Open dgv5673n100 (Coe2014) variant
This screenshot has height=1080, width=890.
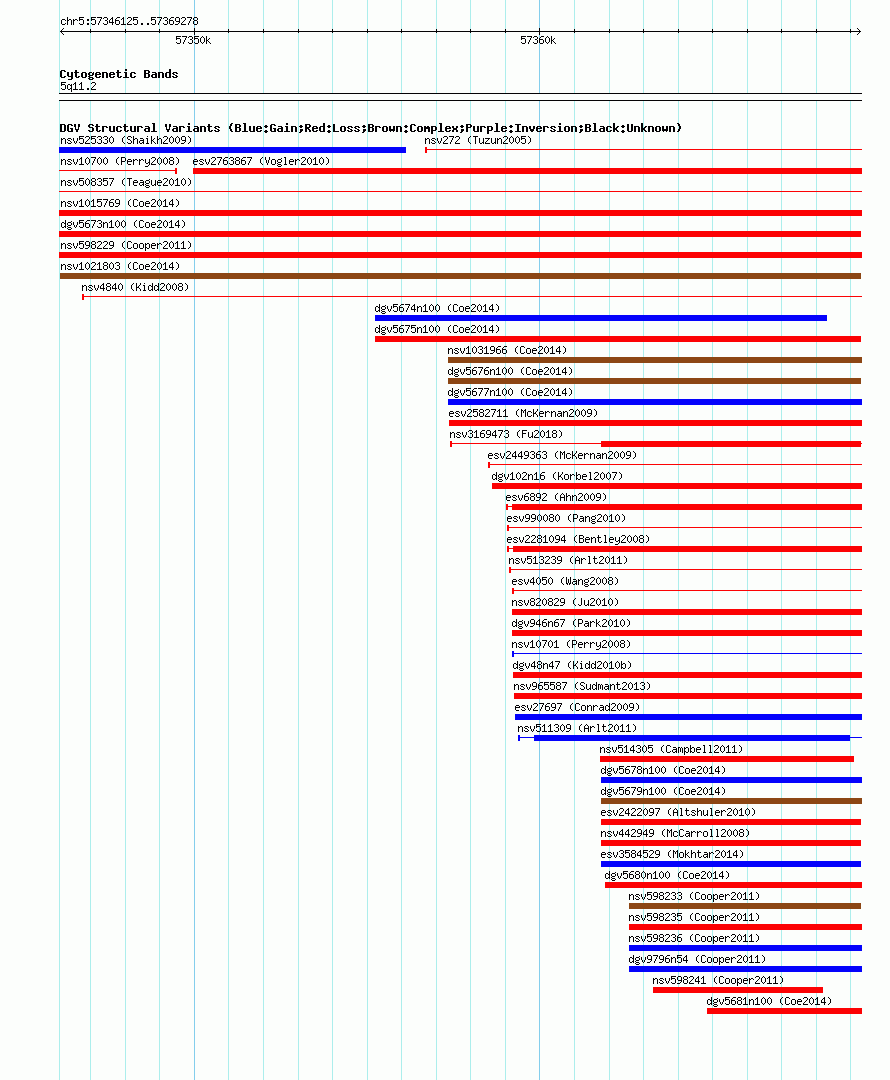tap(123, 225)
